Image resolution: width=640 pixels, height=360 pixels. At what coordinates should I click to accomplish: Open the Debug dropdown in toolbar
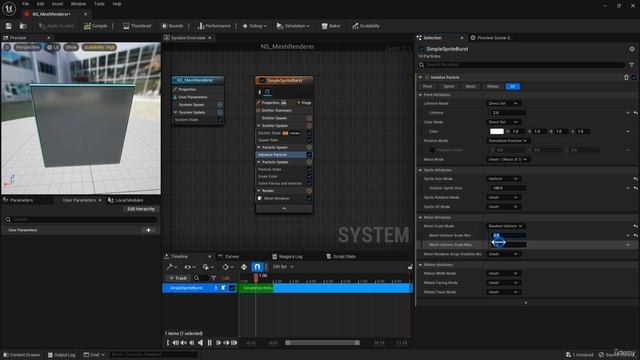(254, 26)
